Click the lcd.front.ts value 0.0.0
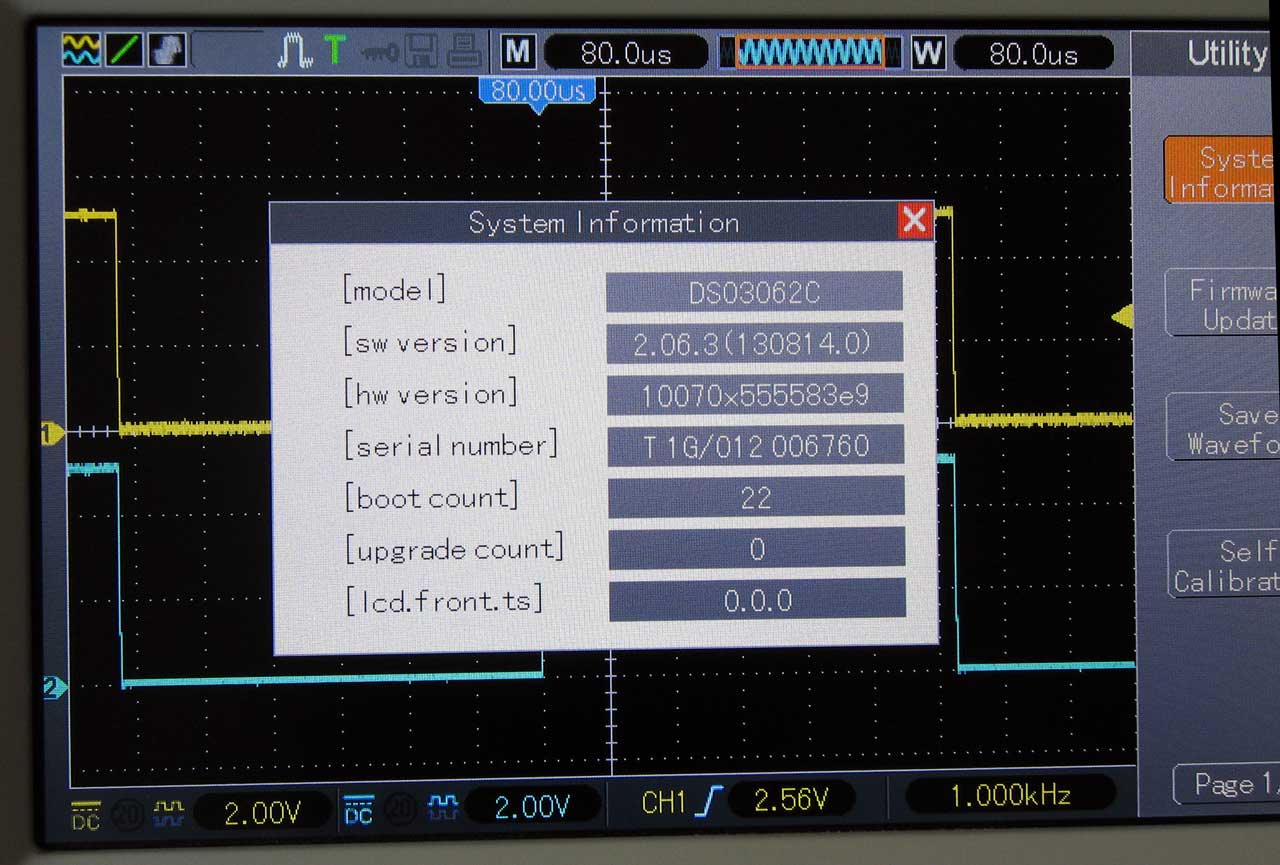1280x865 pixels. [757, 599]
